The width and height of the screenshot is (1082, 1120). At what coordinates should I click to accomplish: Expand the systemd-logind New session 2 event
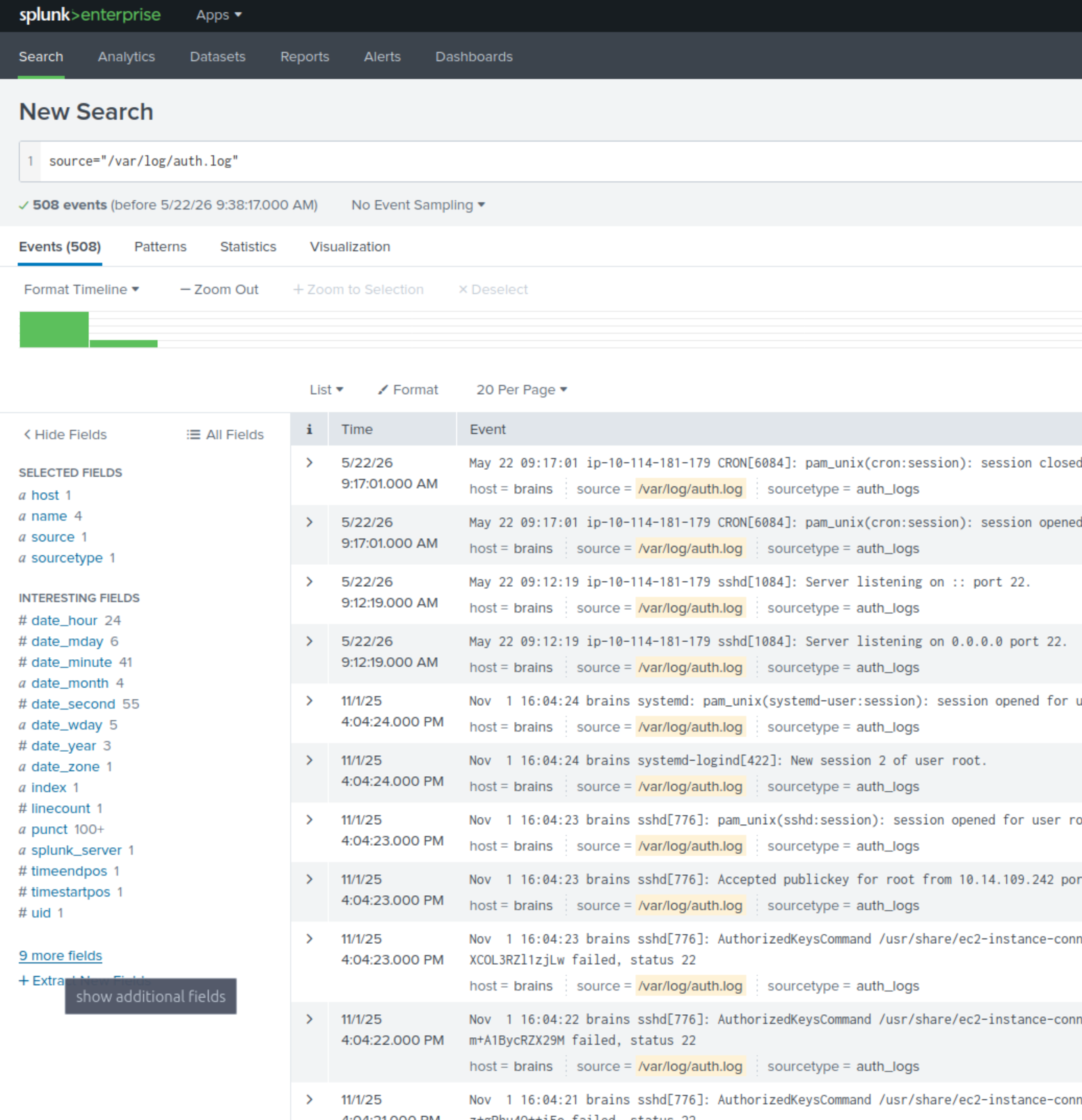pyautogui.click(x=310, y=760)
